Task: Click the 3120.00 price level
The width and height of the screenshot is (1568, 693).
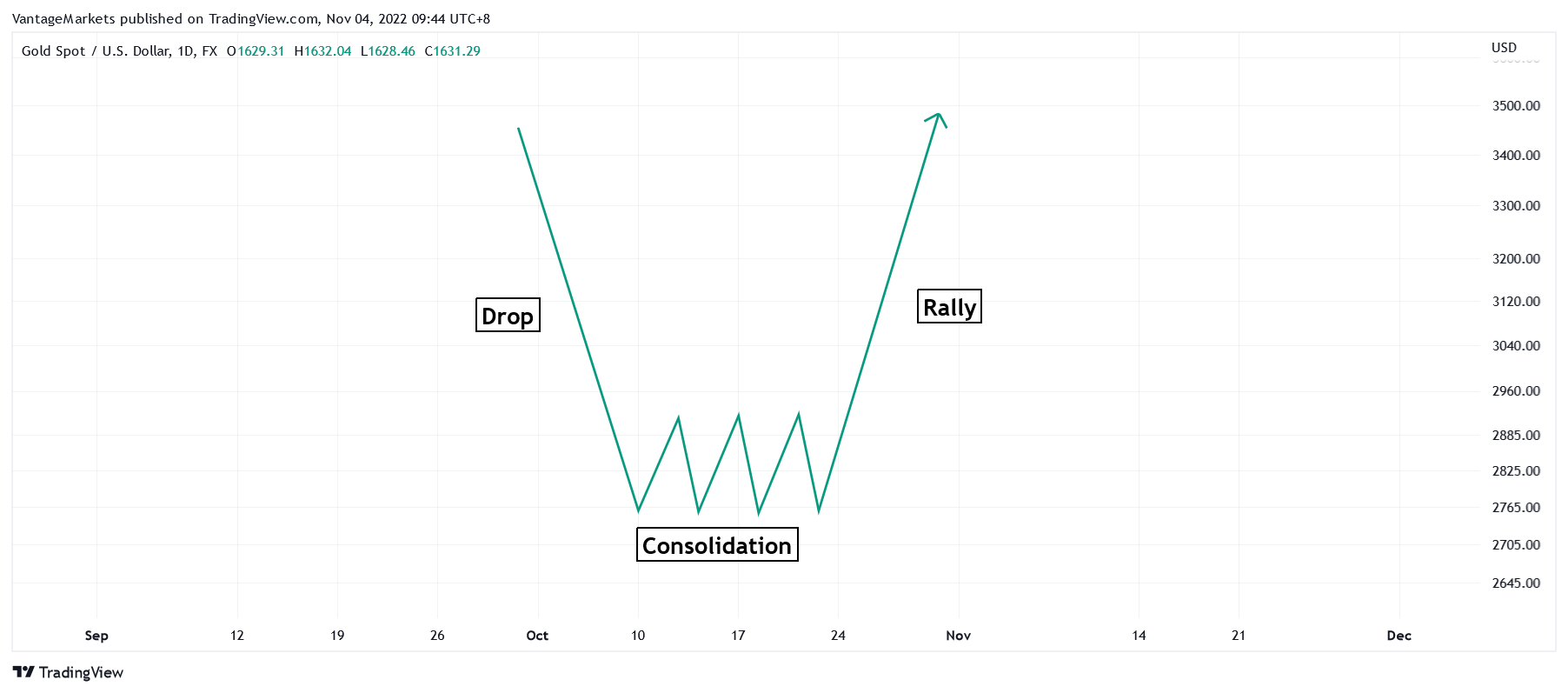Action: click(x=1516, y=302)
